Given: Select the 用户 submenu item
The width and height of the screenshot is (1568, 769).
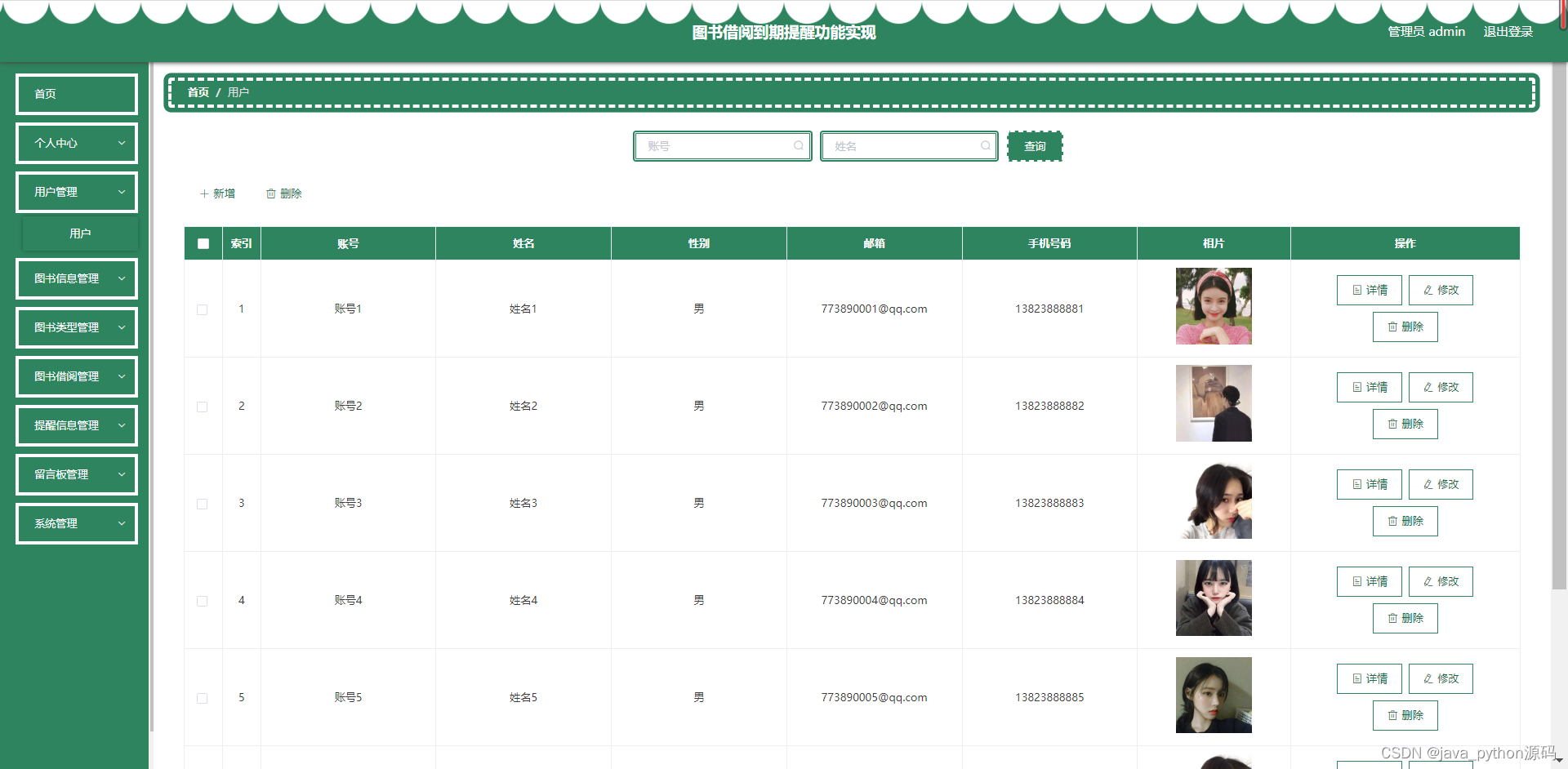Looking at the screenshot, I should point(80,233).
